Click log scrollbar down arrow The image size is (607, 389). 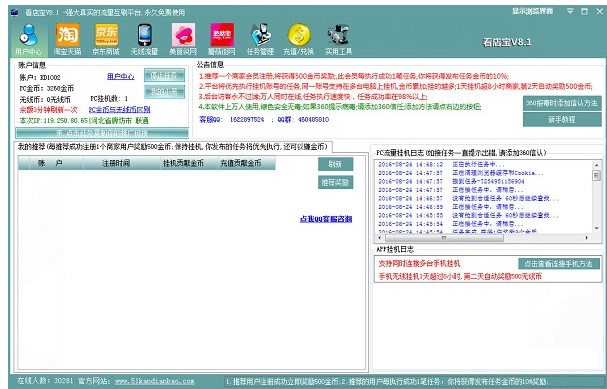[x=597, y=229]
